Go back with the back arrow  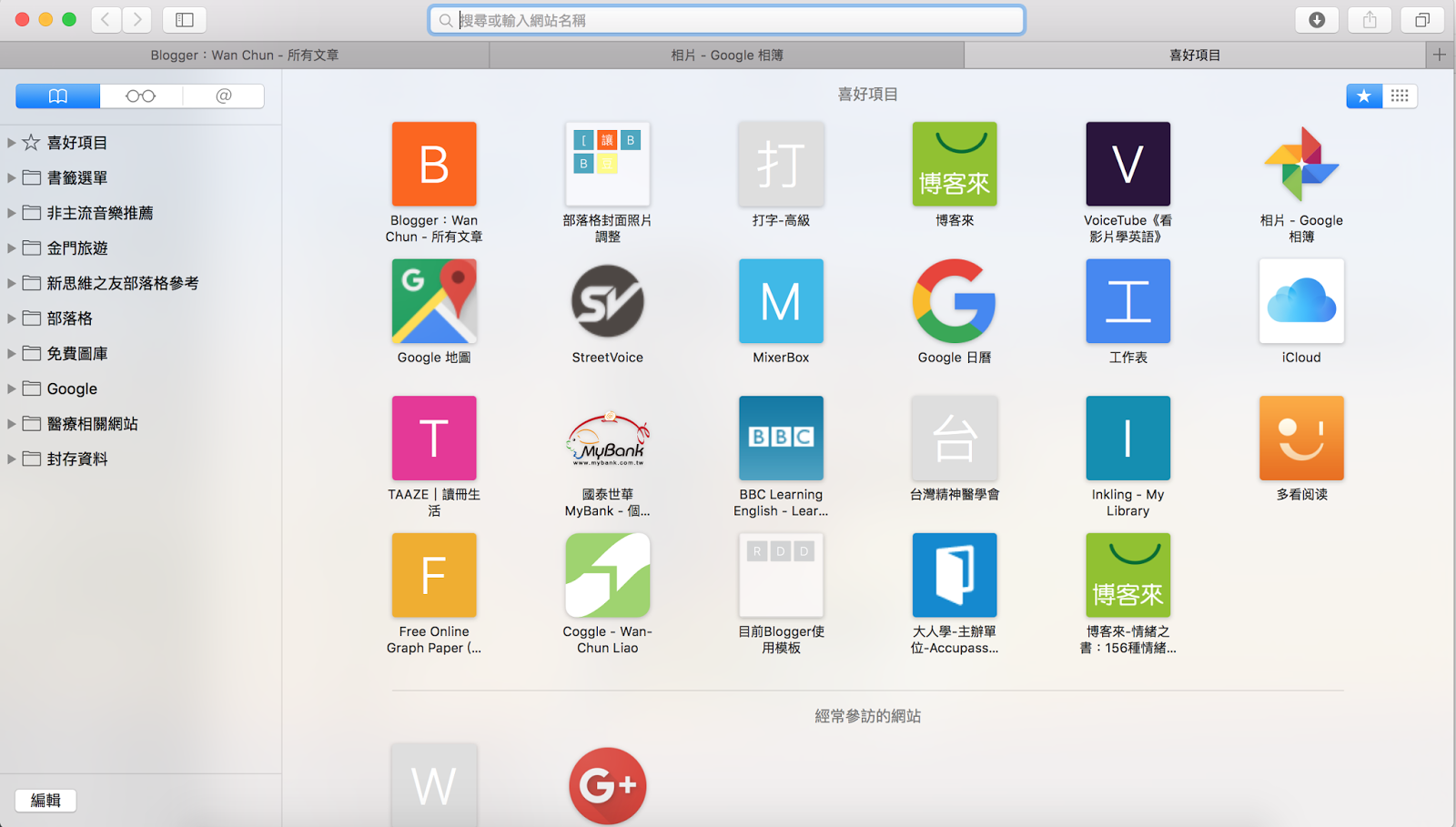(106, 19)
